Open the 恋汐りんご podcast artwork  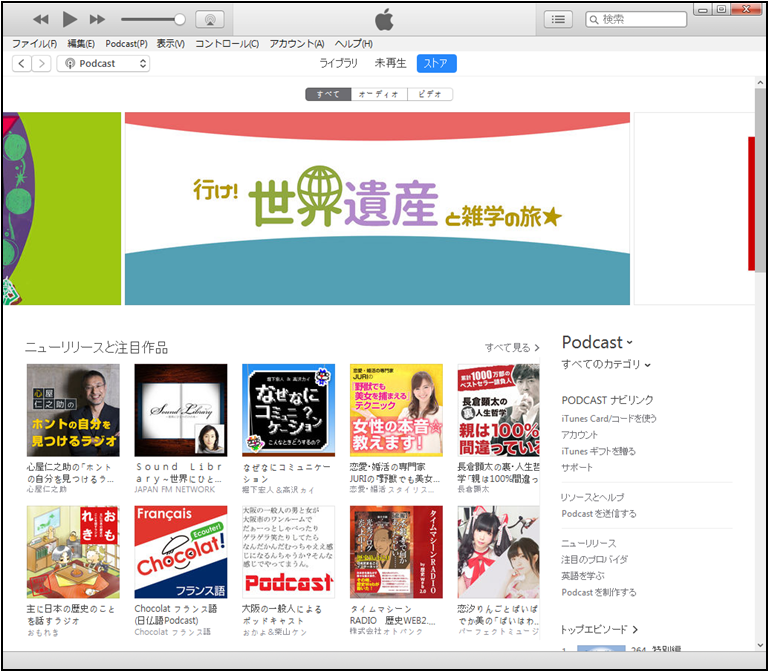pos(498,552)
